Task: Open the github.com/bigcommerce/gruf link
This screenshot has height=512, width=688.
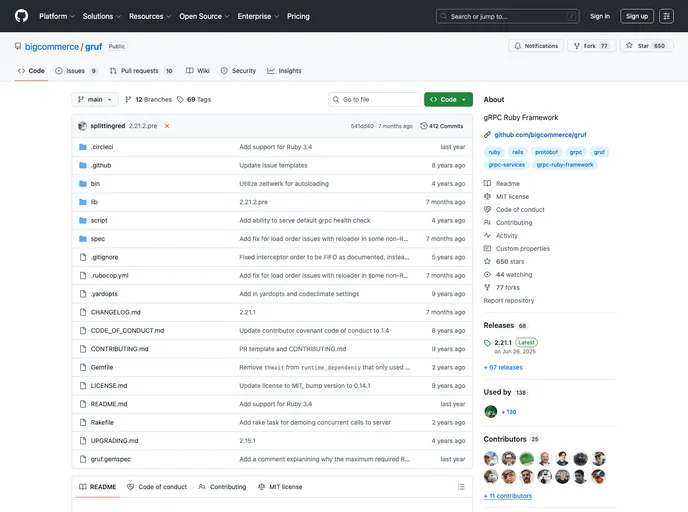Action: point(539,134)
